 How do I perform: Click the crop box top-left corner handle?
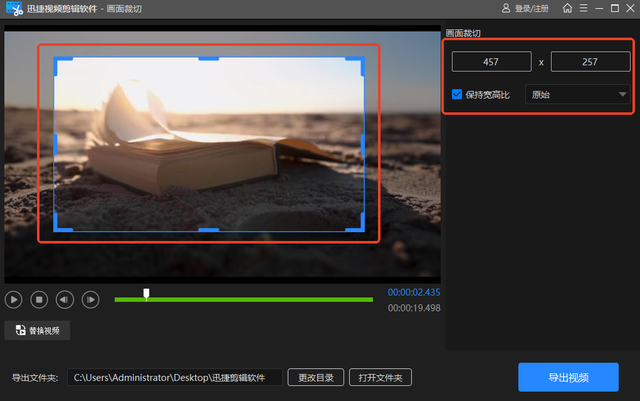(57, 60)
